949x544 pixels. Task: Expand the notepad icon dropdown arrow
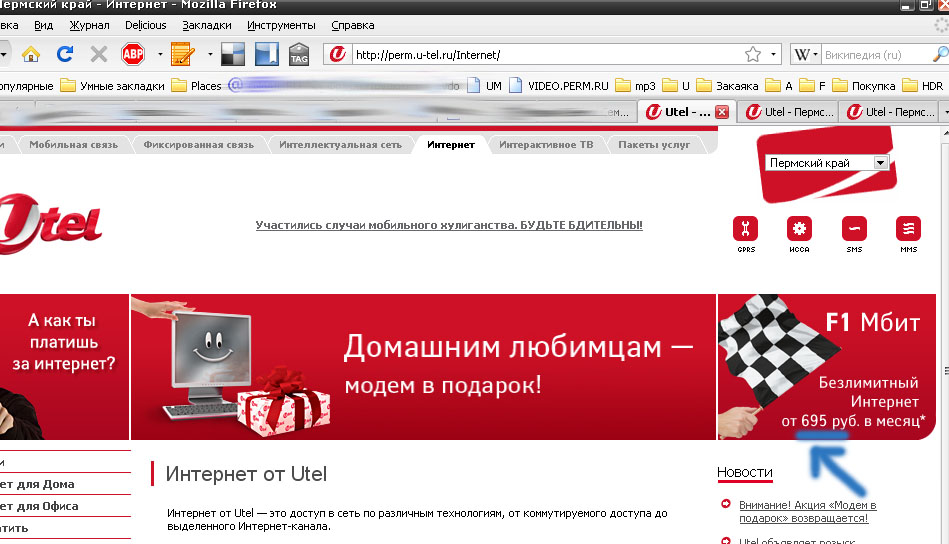point(210,54)
